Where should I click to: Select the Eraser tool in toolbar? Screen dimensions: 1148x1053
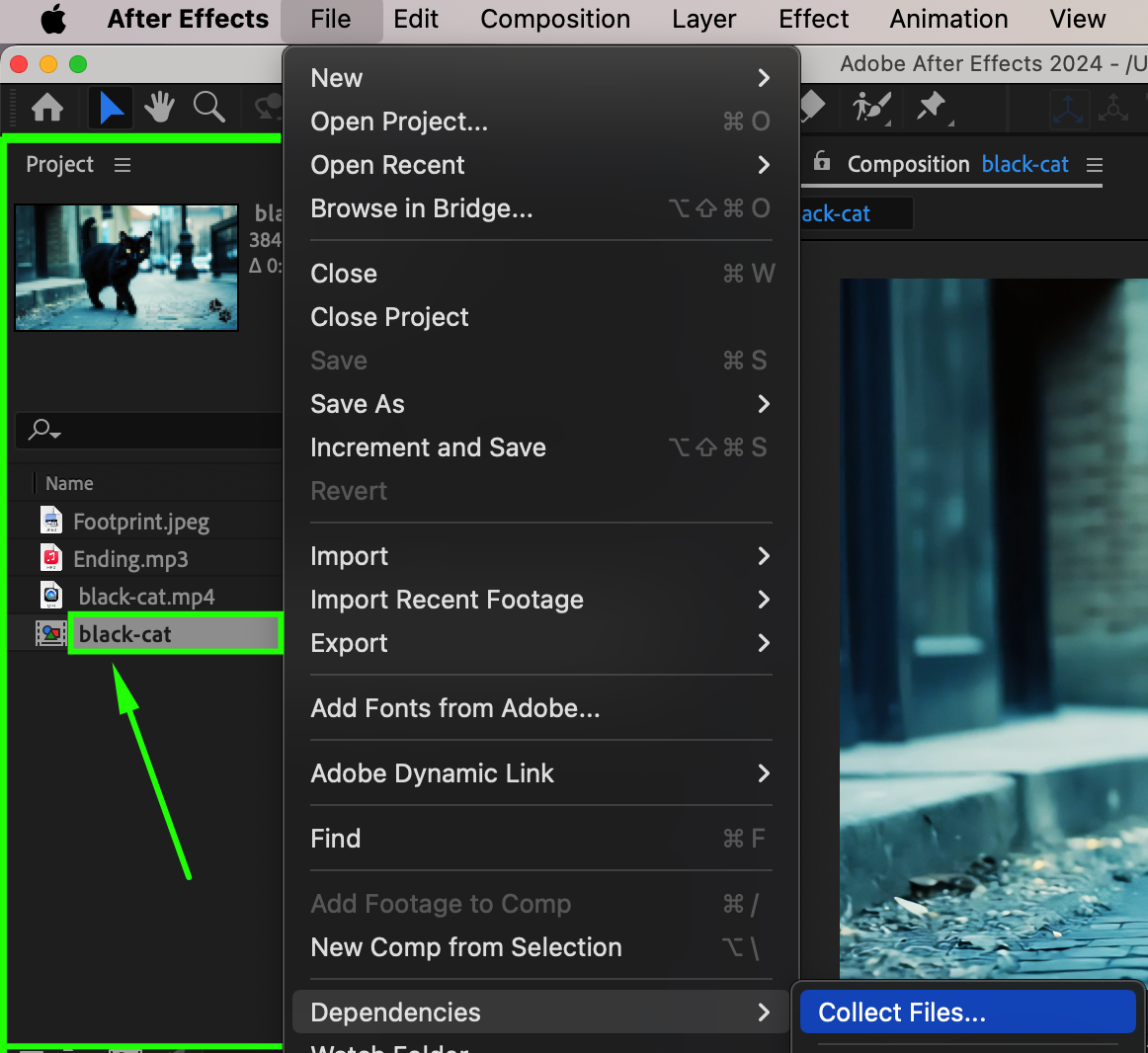pos(813,106)
